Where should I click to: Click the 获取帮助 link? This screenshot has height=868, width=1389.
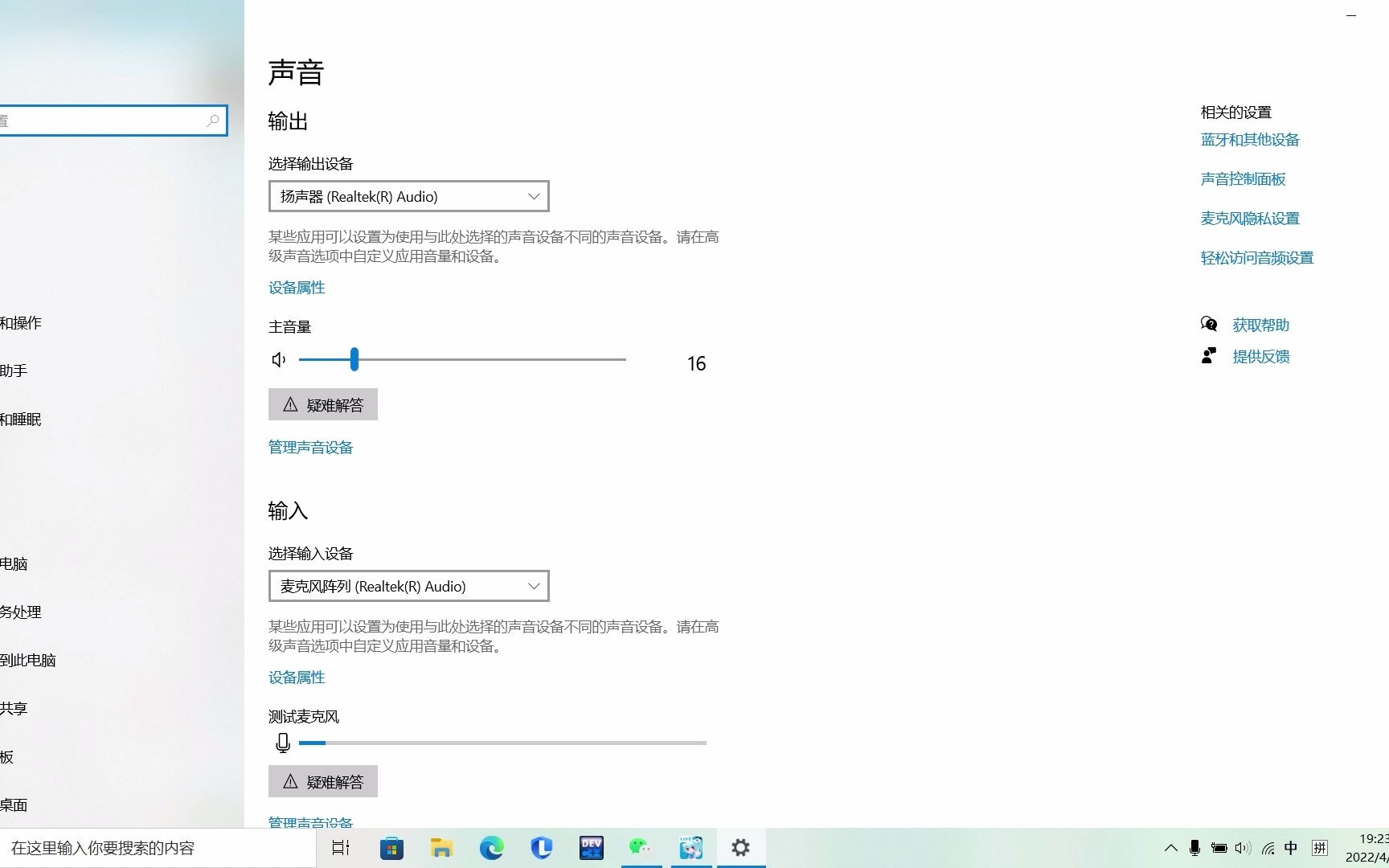coord(1261,325)
